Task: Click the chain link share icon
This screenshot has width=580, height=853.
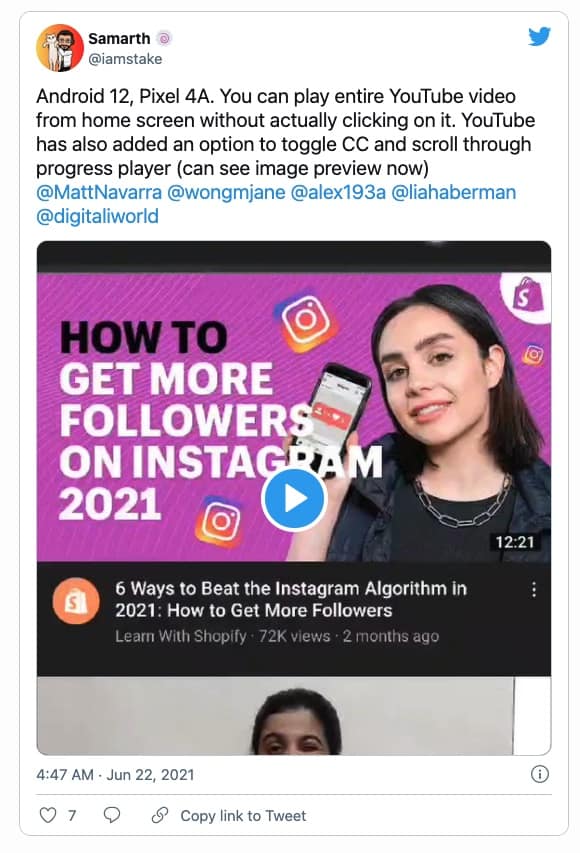Action: pos(158,816)
